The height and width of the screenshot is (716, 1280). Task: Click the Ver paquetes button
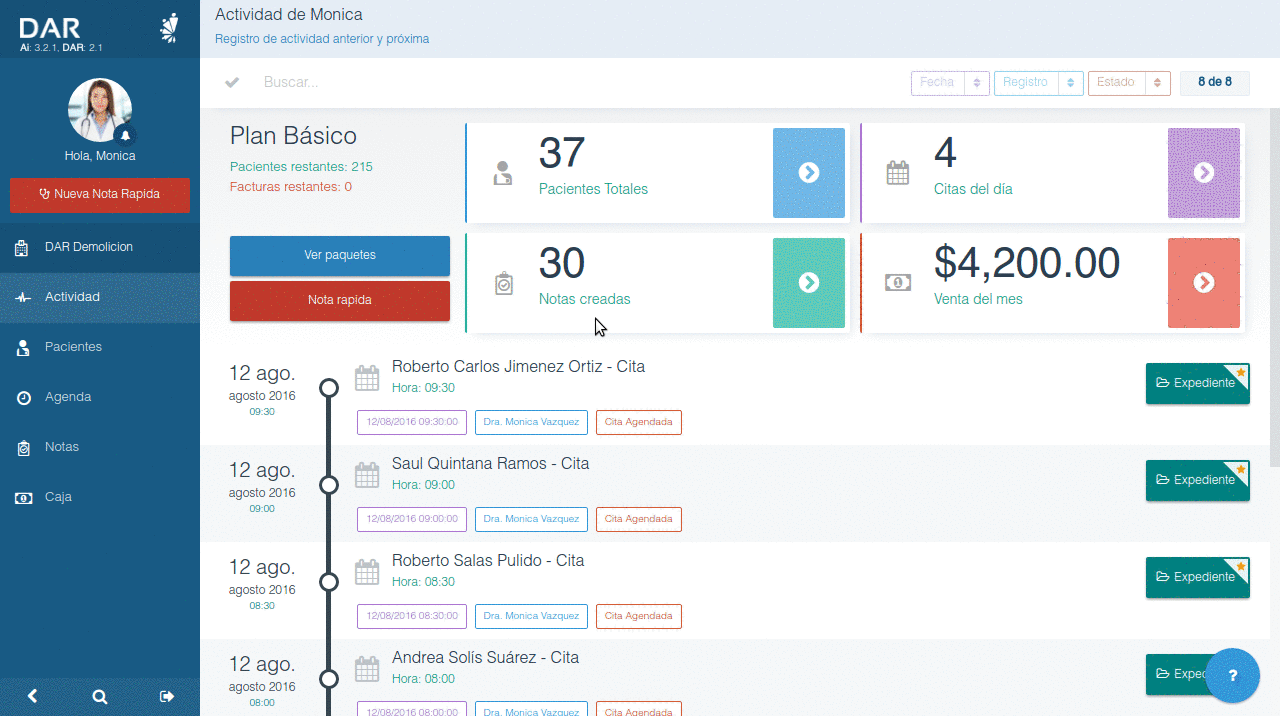[340, 255]
